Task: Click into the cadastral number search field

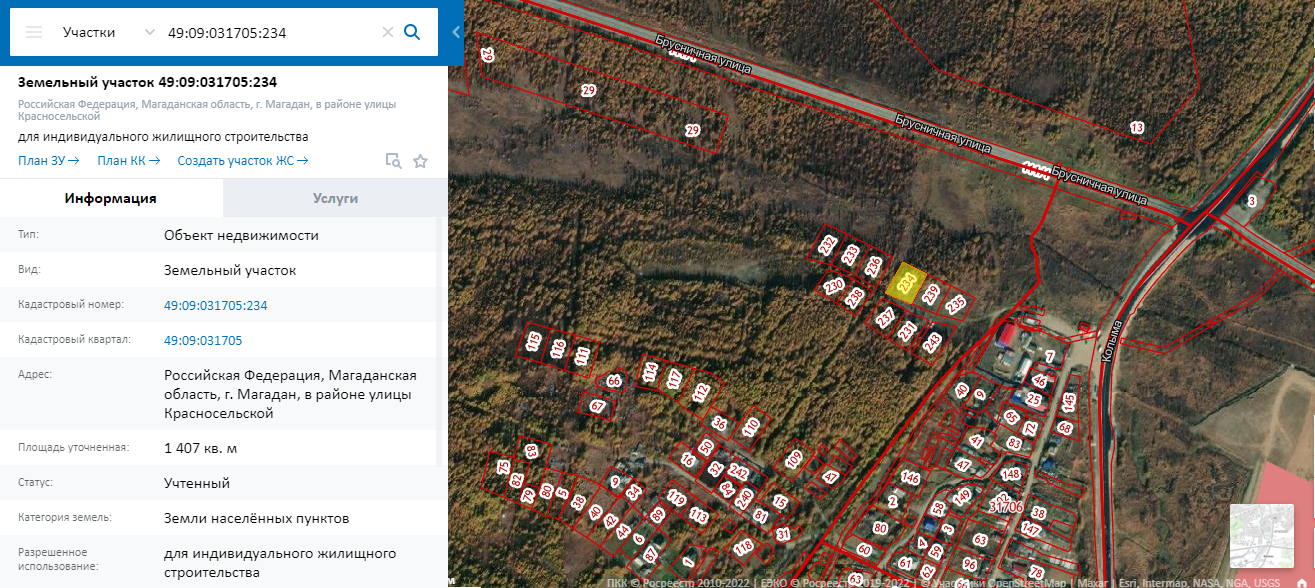Action: [270, 32]
